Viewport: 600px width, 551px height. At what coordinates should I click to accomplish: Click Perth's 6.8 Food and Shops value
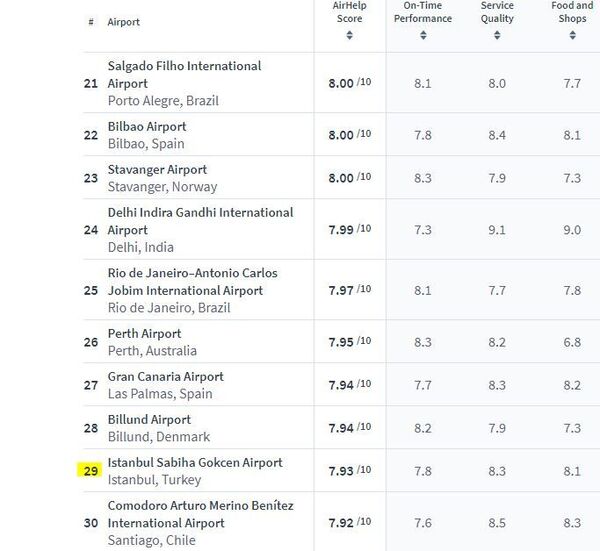click(x=572, y=342)
